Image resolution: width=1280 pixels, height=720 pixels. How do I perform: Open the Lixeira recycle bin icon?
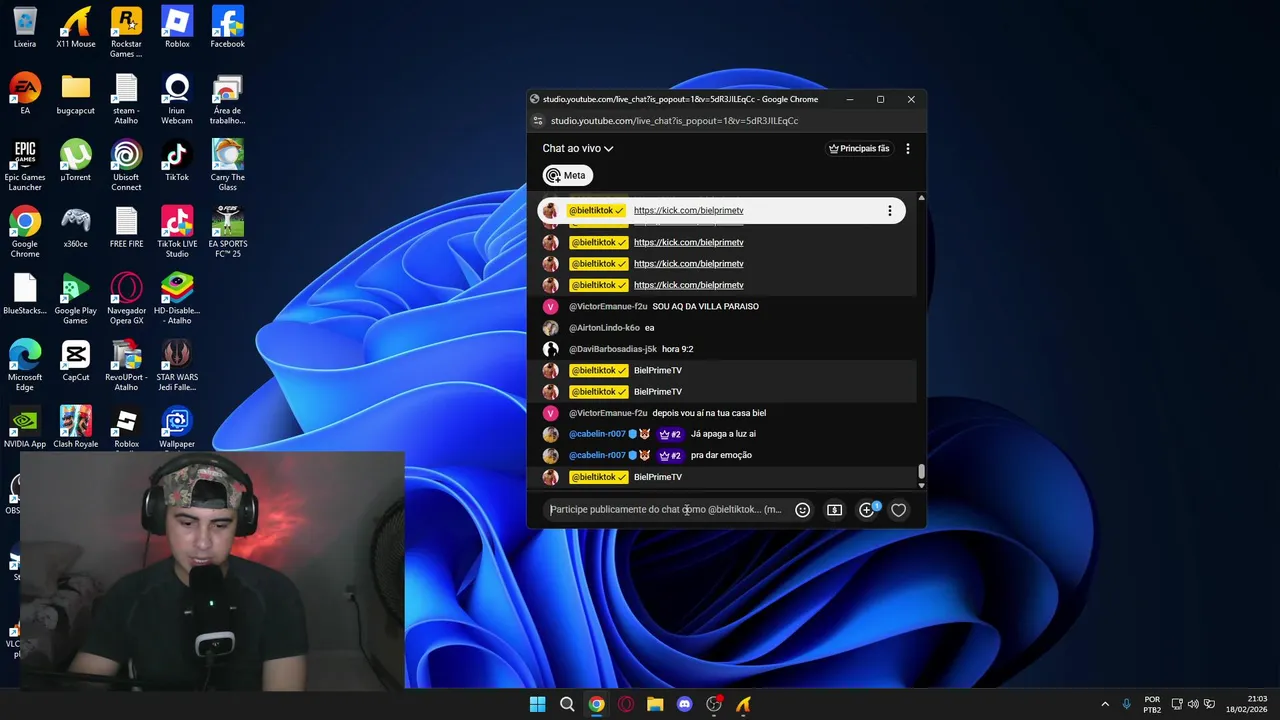pos(25,28)
